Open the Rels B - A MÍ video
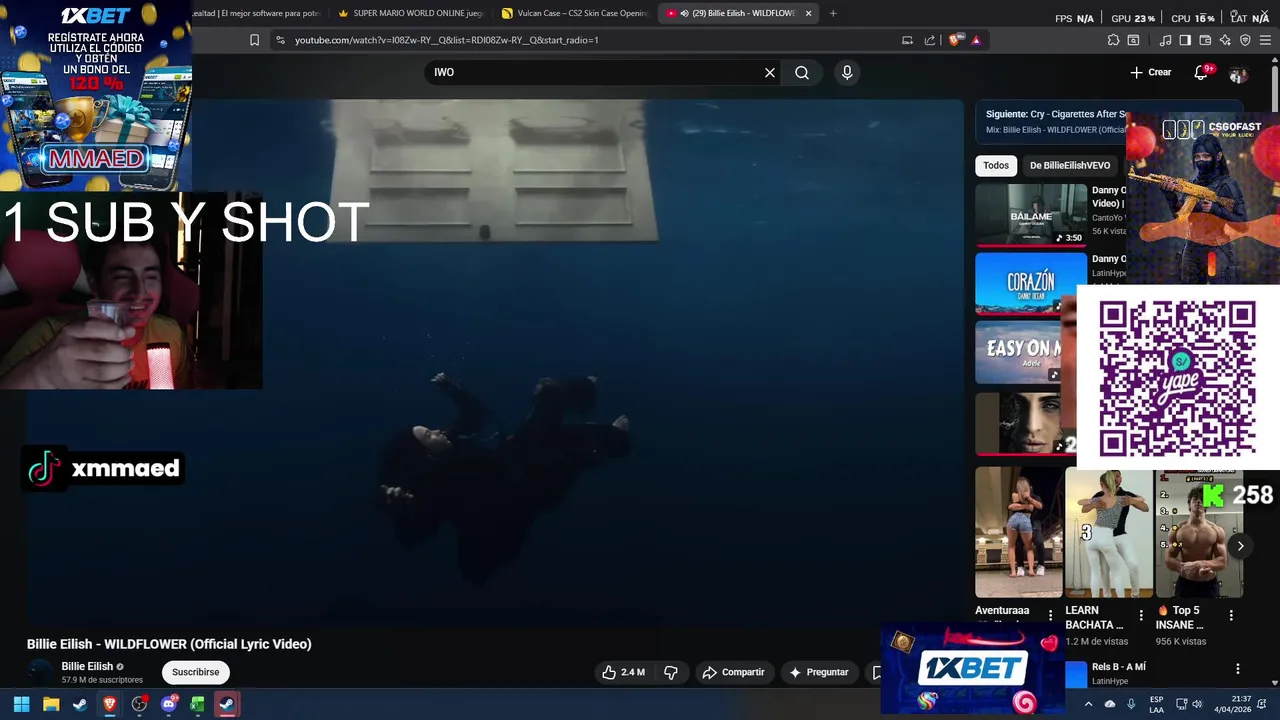Image resolution: width=1280 pixels, height=720 pixels. pyautogui.click(x=1119, y=667)
